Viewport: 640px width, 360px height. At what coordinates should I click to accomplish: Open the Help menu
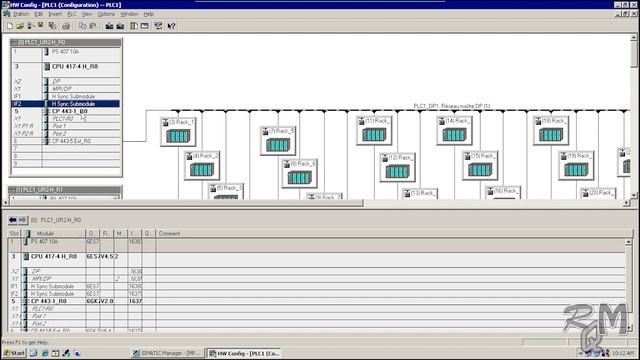click(148, 14)
